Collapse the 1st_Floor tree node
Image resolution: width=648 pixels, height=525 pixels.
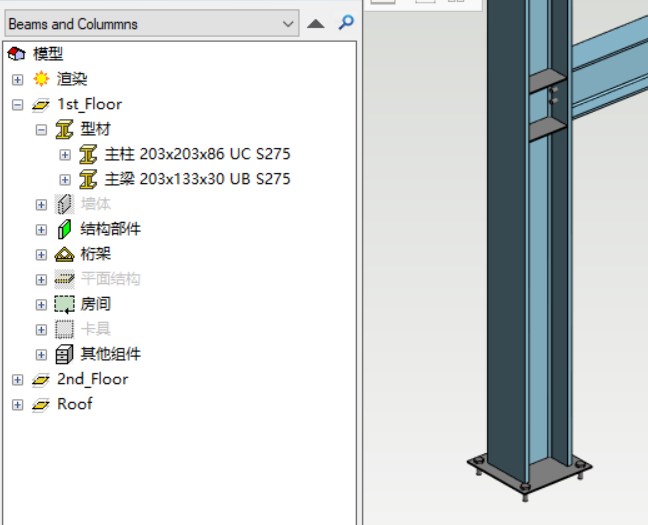pyautogui.click(x=17, y=105)
